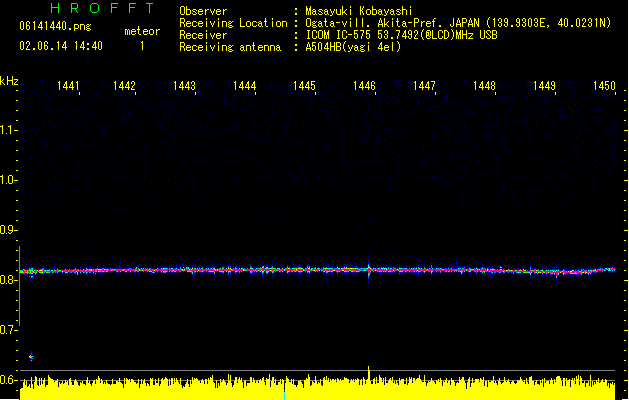The image size is (629, 400).
Task: Select the 1448 time marker
Action: point(484,87)
